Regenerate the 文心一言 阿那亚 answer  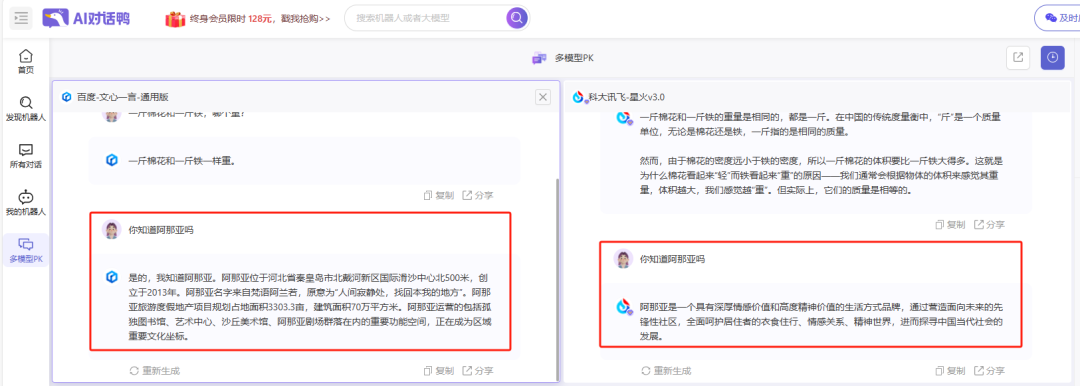tap(155, 371)
